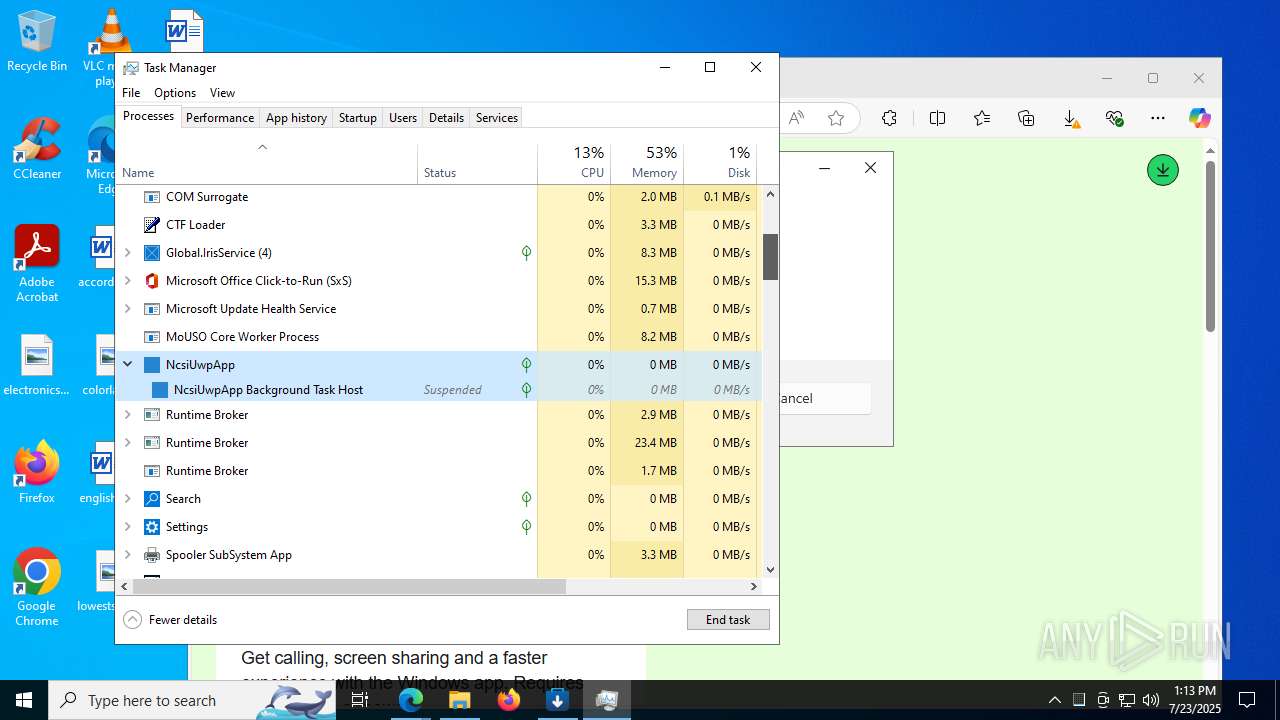Click the eco leaf icon for Global.IrisService

click(x=526, y=253)
